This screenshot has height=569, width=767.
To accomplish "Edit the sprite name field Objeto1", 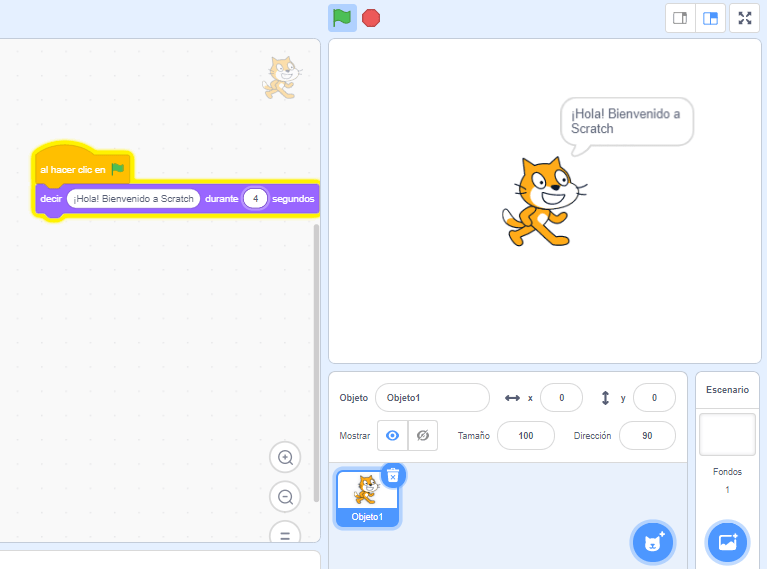I will pos(432,398).
